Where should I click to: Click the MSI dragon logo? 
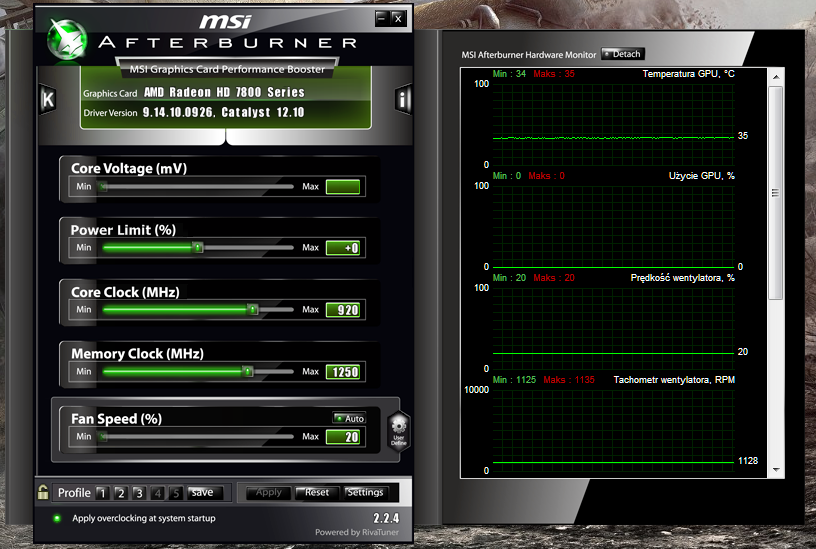66,39
